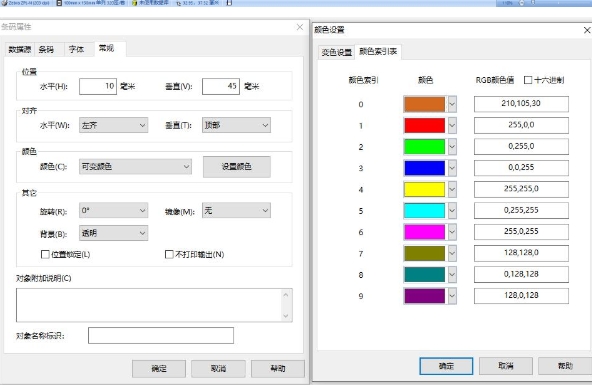Expand the 镜像(M) dropdown showing 无
This screenshot has width=592, height=388.
pos(236,210)
